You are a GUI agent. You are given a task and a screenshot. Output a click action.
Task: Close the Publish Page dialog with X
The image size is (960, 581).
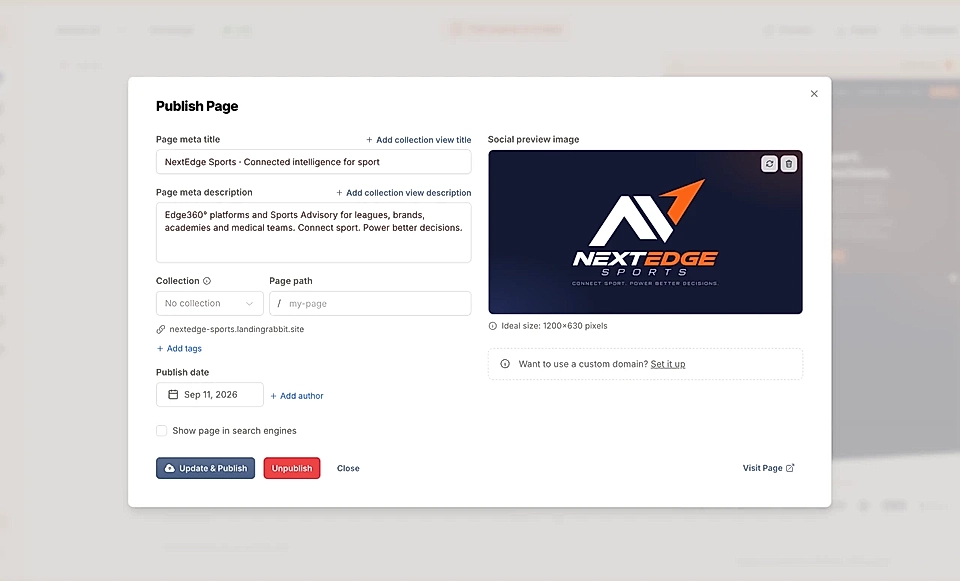pyautogui.click(x=814, y=94)
